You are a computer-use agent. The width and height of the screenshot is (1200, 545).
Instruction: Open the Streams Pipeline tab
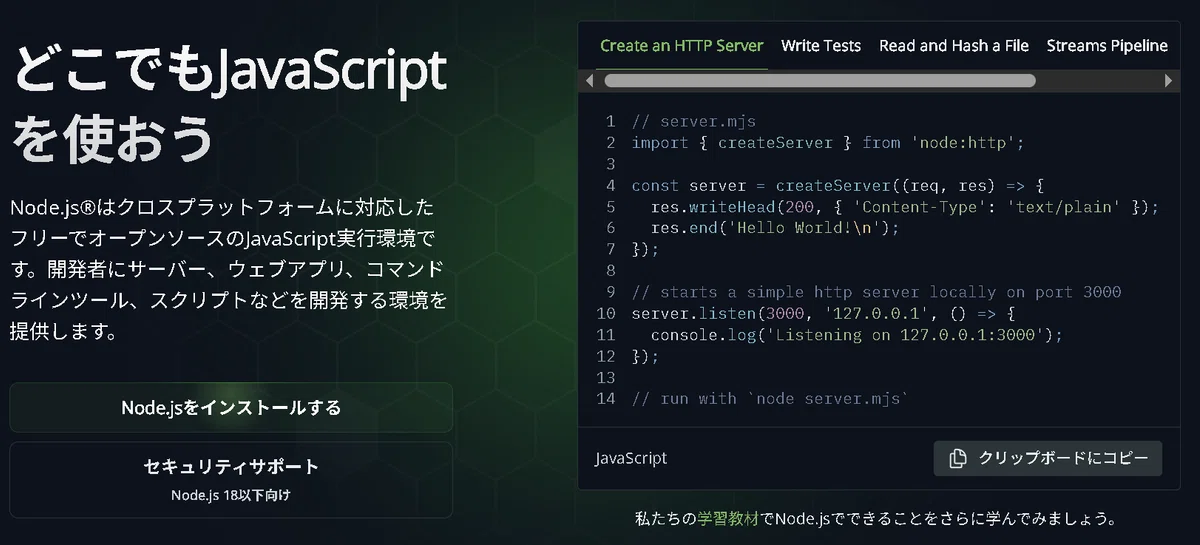click(x=1107, y=46)
